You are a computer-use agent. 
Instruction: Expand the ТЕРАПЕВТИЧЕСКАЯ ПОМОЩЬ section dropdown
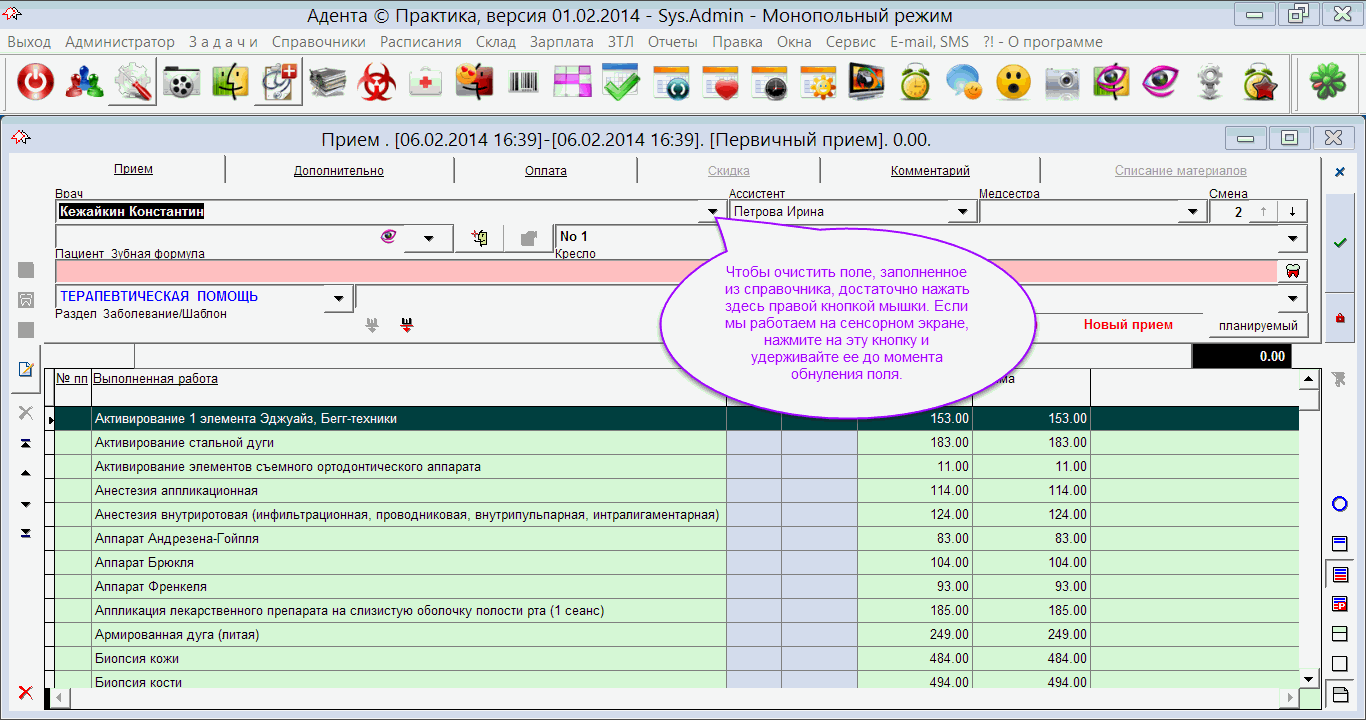[339, 298]
